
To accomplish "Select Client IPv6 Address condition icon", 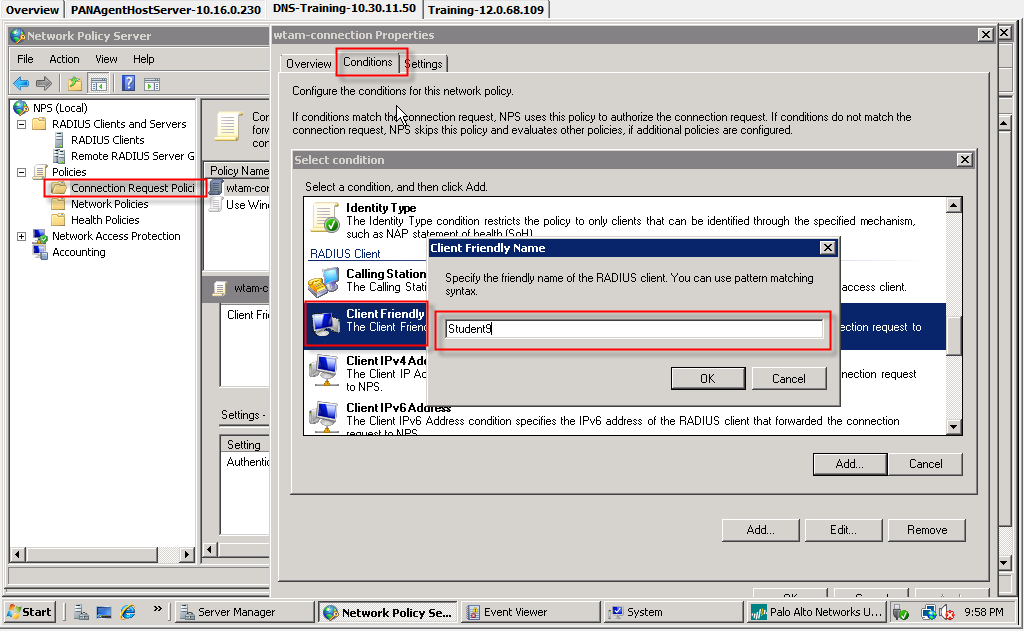I will [324, 416].
